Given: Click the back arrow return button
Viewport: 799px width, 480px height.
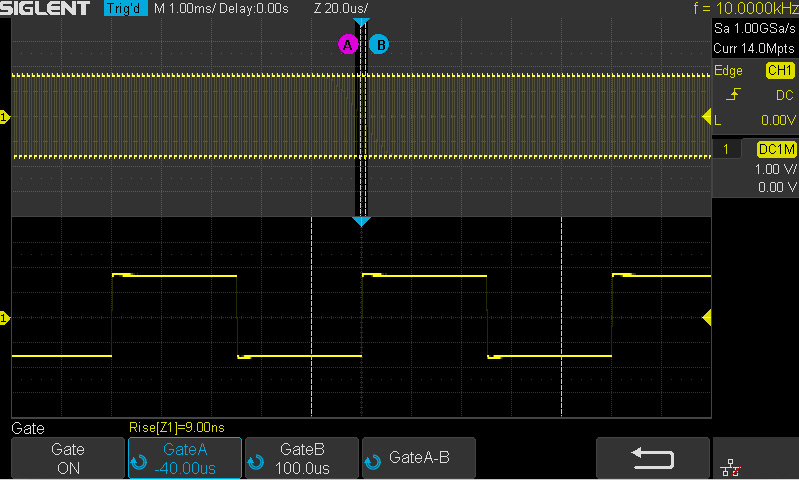Looking at the screenshot, I should click(653, 458).
